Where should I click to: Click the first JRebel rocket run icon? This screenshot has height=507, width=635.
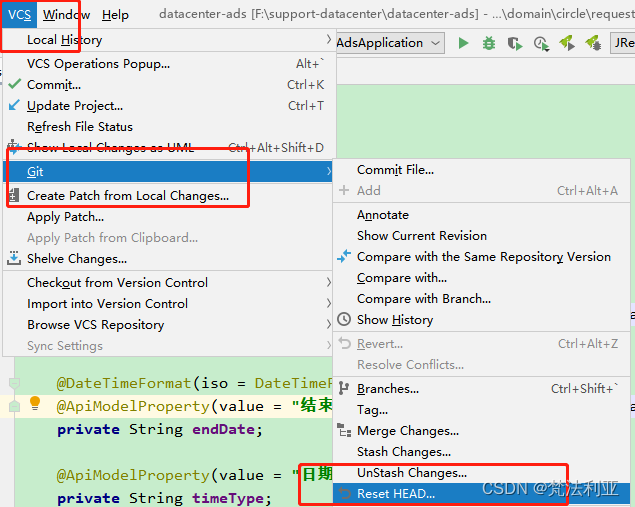tap(567, 43)
